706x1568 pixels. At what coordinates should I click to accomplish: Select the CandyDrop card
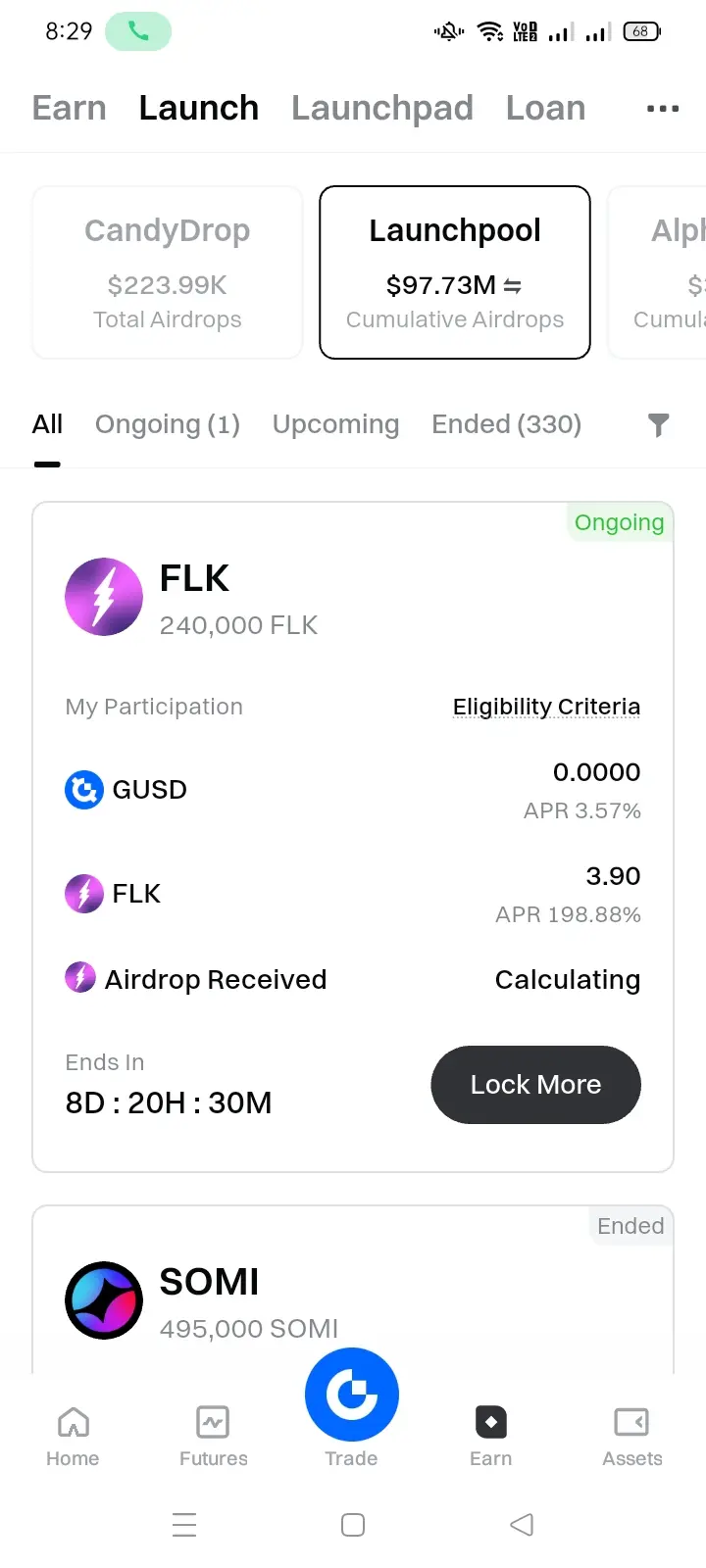[x=168, y=272]
